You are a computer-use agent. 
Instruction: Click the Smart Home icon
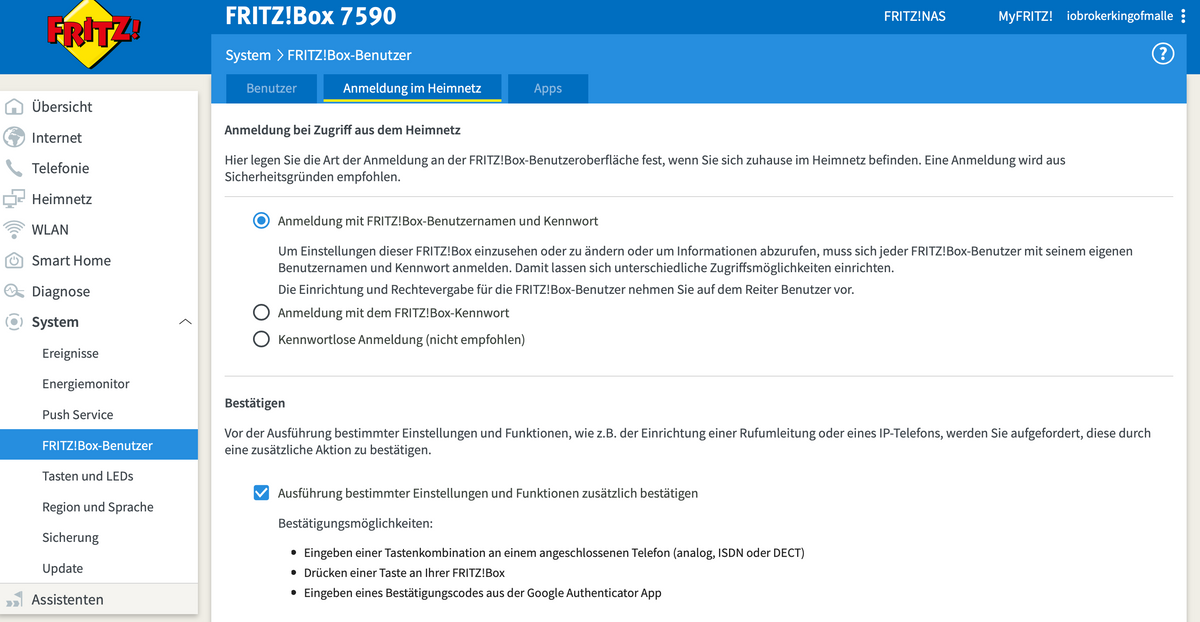click(x=14, y=260)
